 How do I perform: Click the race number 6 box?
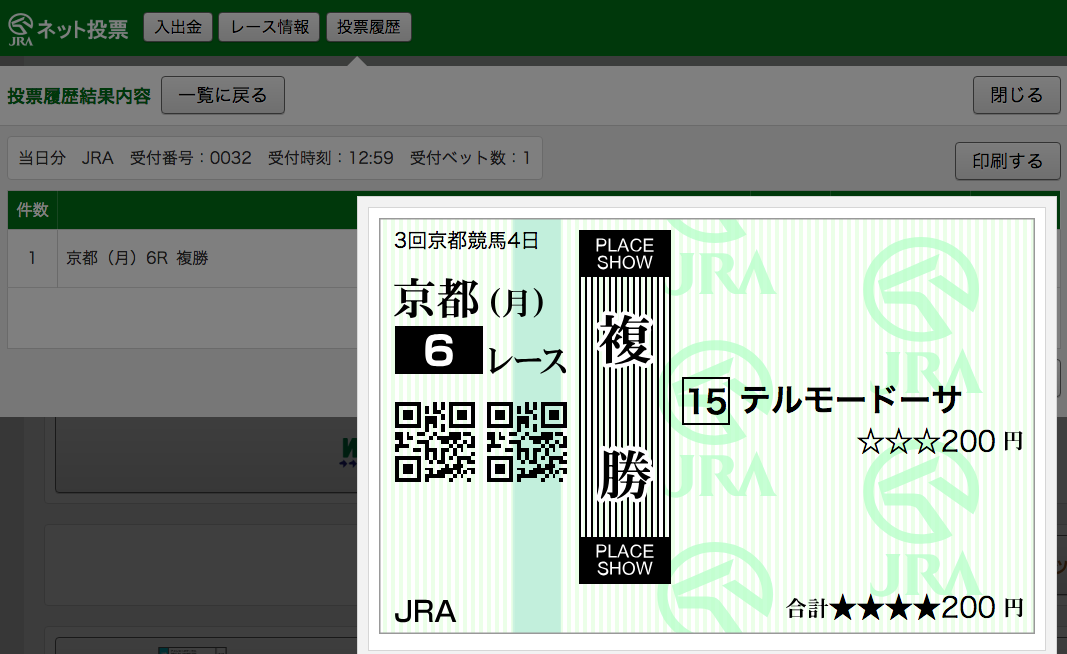pos(438,350)
